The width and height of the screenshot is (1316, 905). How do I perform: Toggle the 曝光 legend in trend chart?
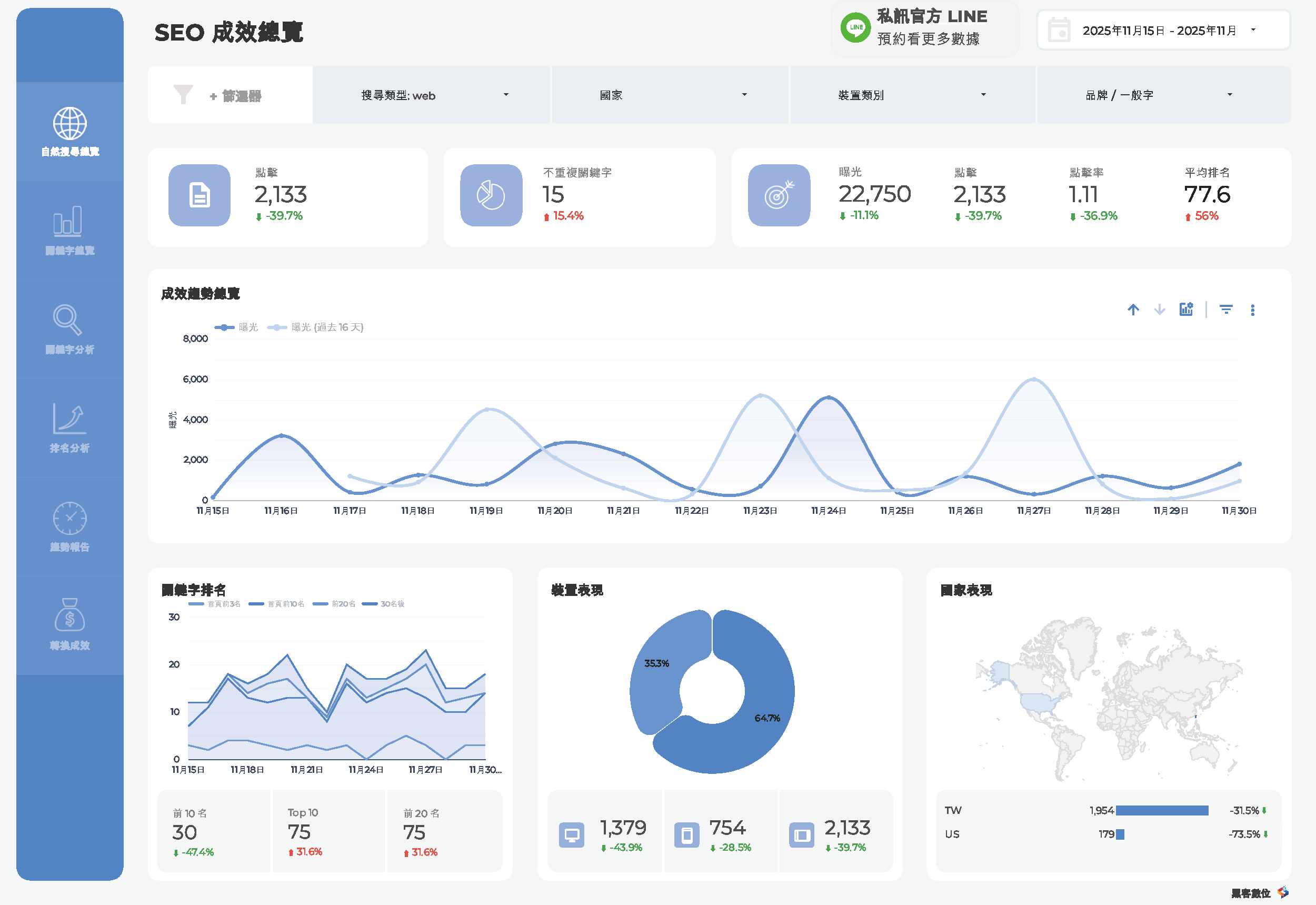tap(236, 327)
